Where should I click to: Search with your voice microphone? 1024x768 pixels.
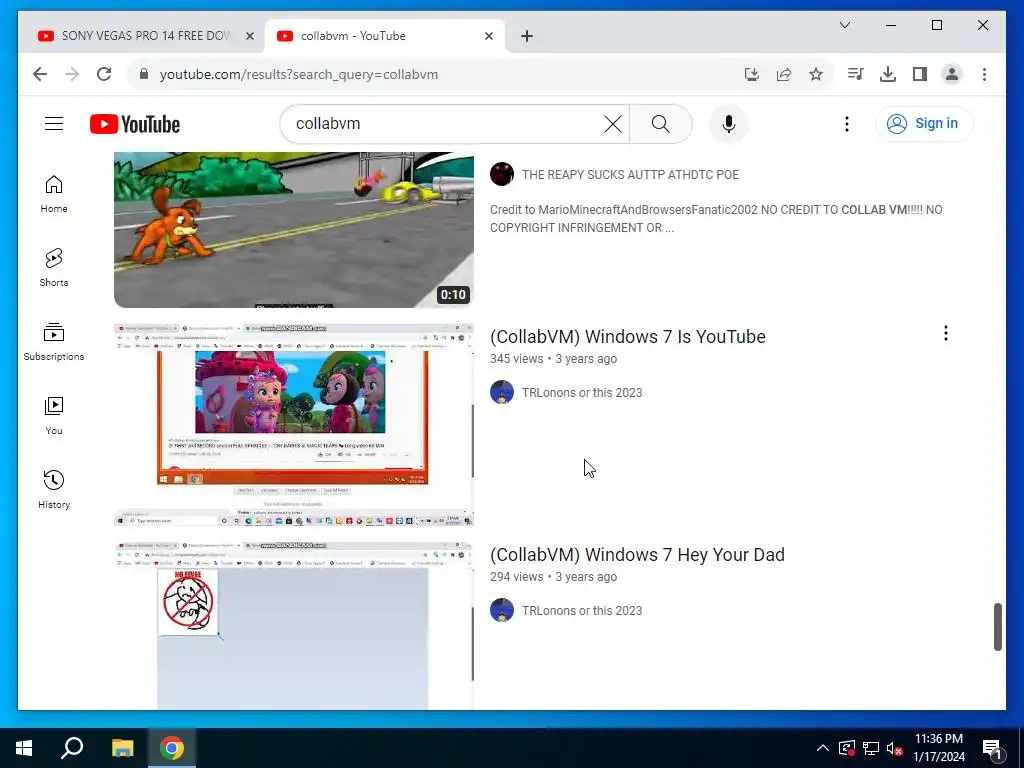[x=729, y=123]
